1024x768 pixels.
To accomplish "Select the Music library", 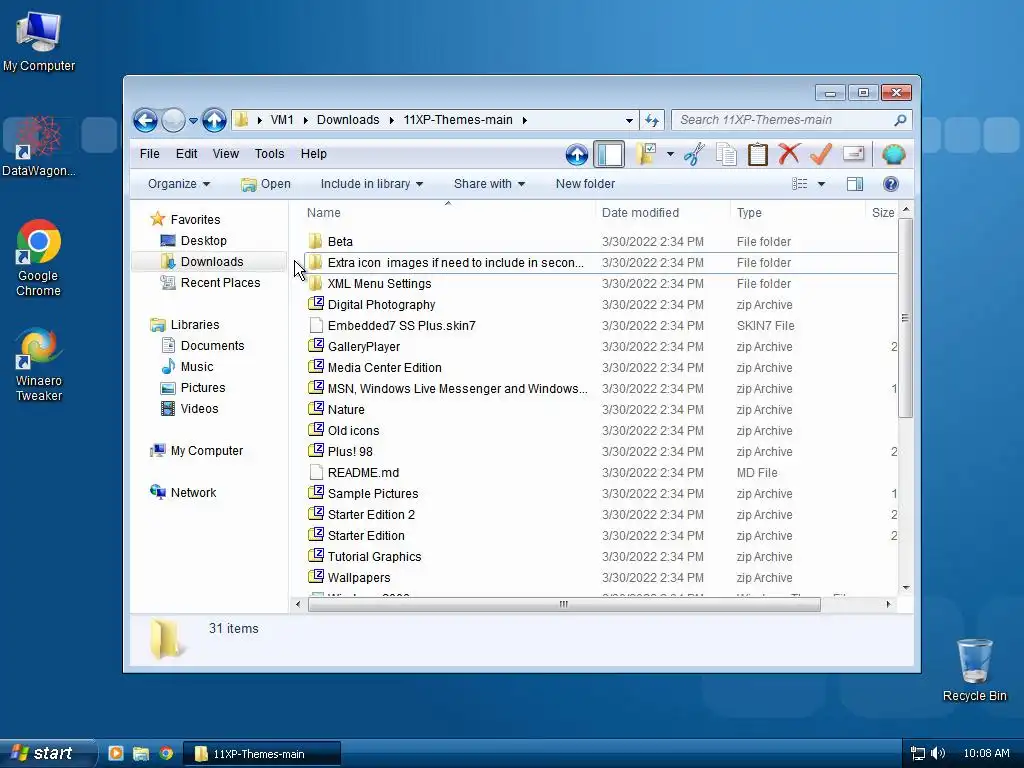I will [197, 367].
